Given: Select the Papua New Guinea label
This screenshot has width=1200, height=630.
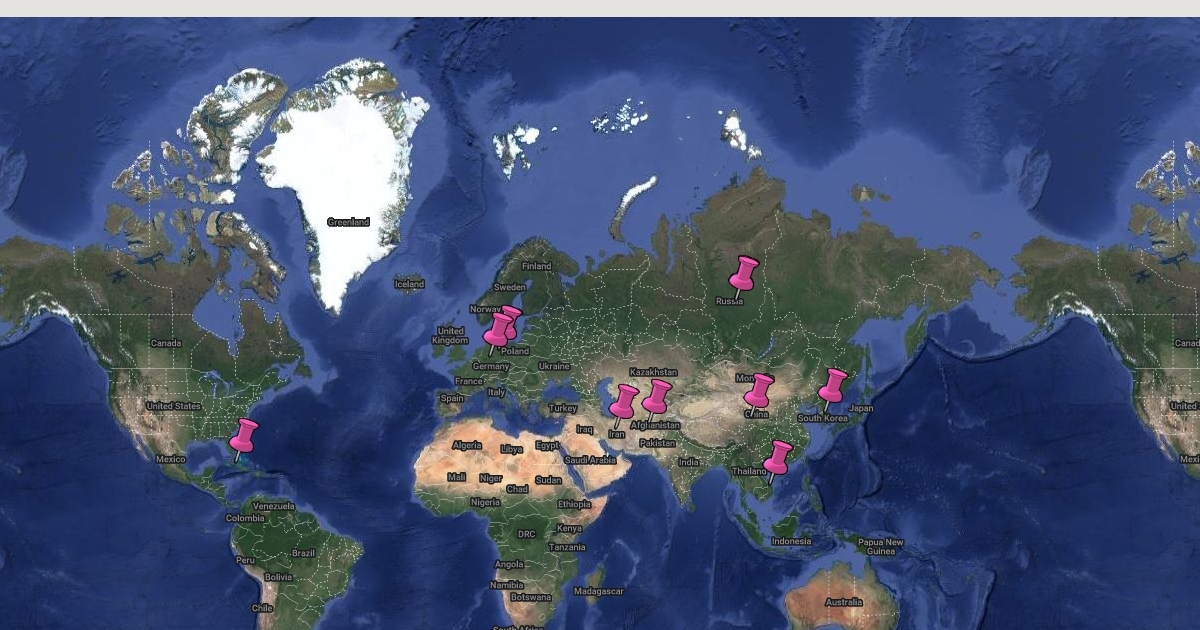Looking at the screenshot, I should pyautogui.click(x=880, y=547).
